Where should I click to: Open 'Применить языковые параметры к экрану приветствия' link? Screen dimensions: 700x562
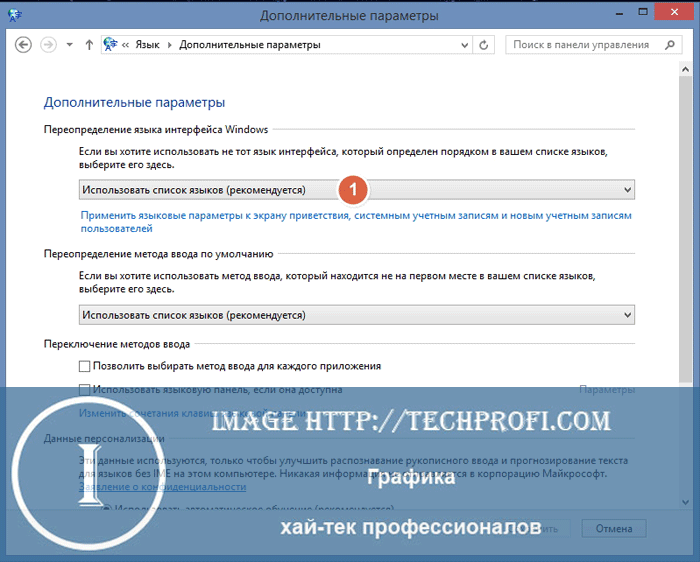click(x=355, y=215)
